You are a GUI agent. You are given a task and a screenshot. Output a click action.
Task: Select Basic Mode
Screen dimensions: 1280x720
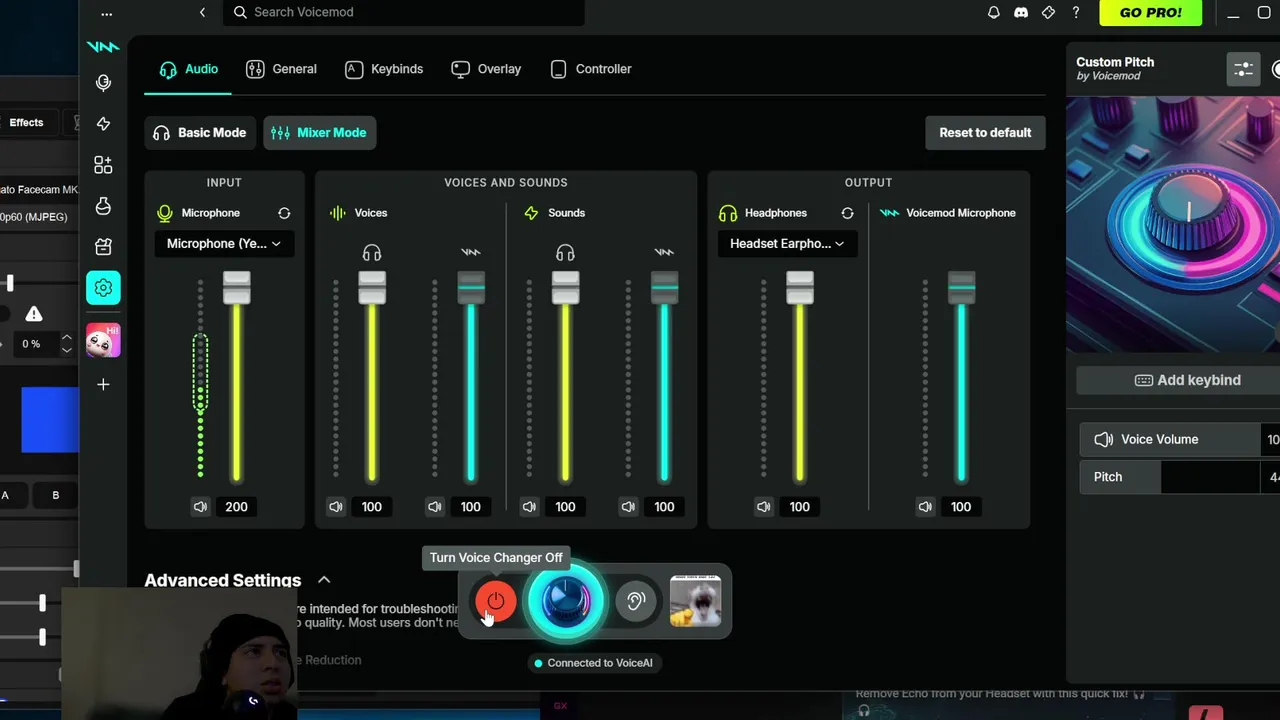tap(199, 132)
